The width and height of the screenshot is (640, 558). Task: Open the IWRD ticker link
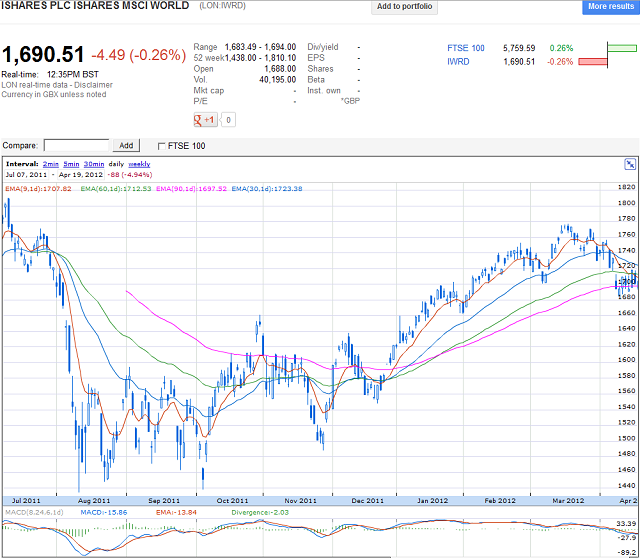tap(458, 62)
